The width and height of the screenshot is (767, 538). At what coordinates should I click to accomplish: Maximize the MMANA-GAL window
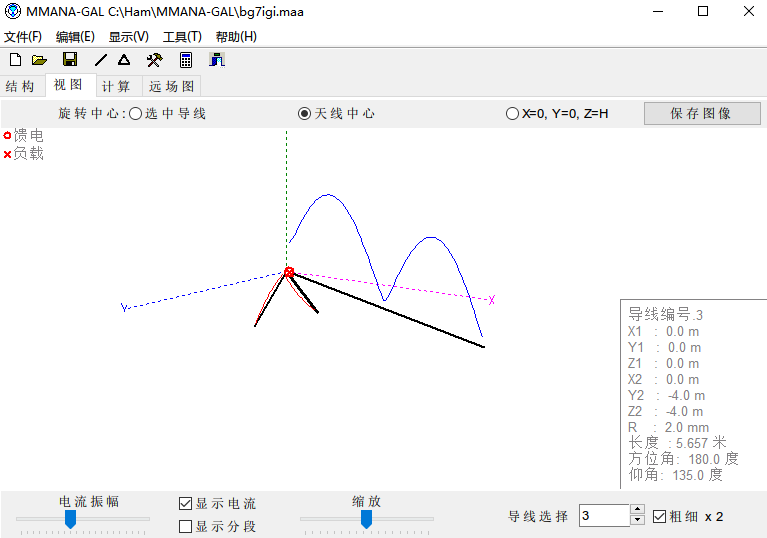(x=703, y=11)
